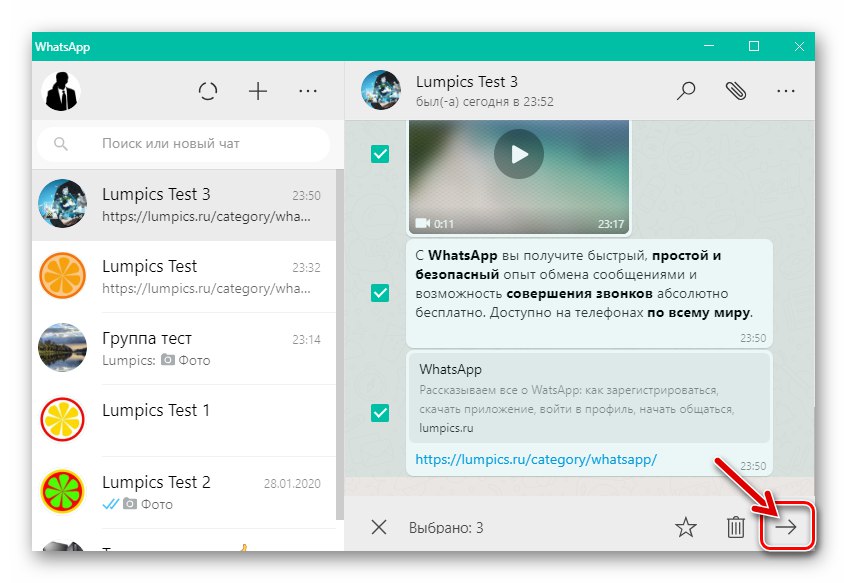Click the lemon avatar of Lumpics Test 1
The width and height of the screenshot is (847, 583).
pos(62,420)
